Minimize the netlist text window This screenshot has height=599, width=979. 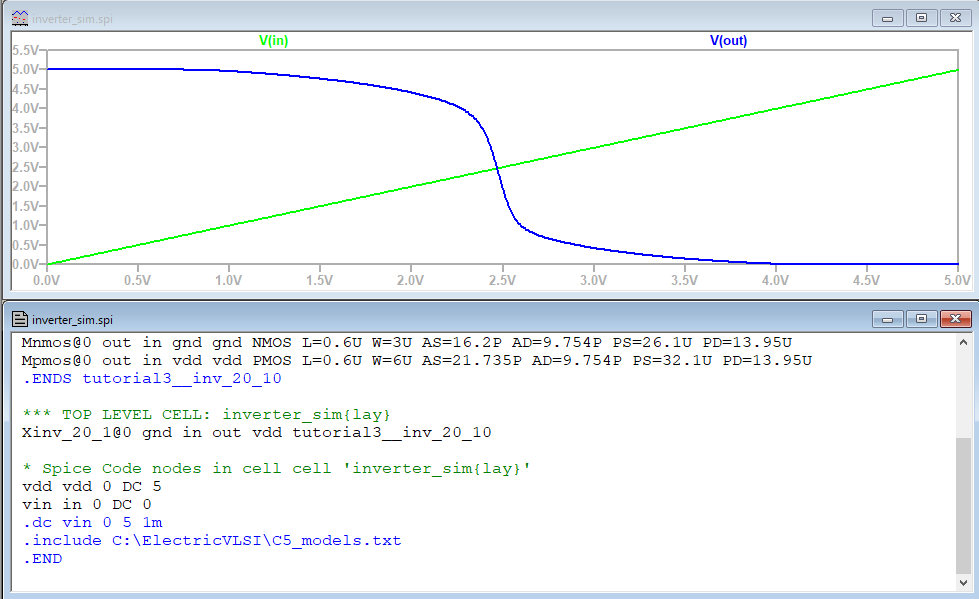tap(887, 319)
